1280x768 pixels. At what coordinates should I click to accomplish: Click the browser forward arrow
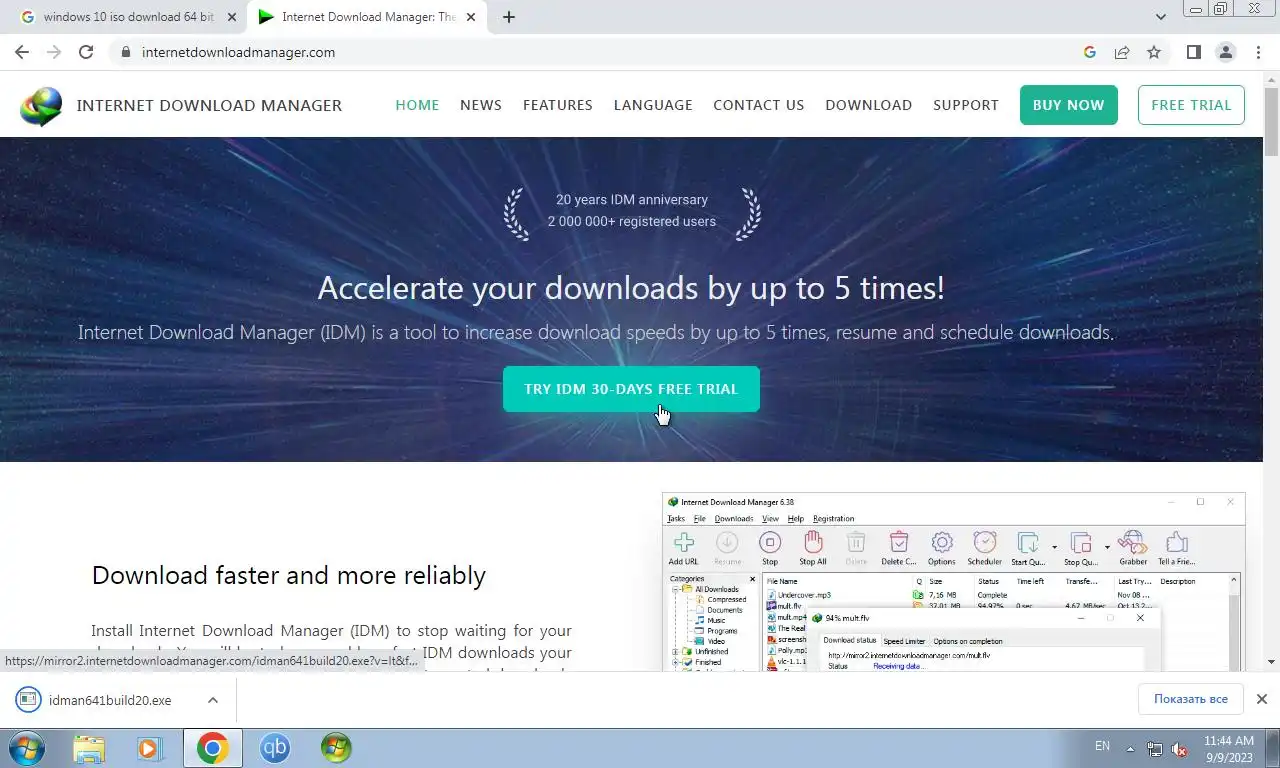click(54, 52)
